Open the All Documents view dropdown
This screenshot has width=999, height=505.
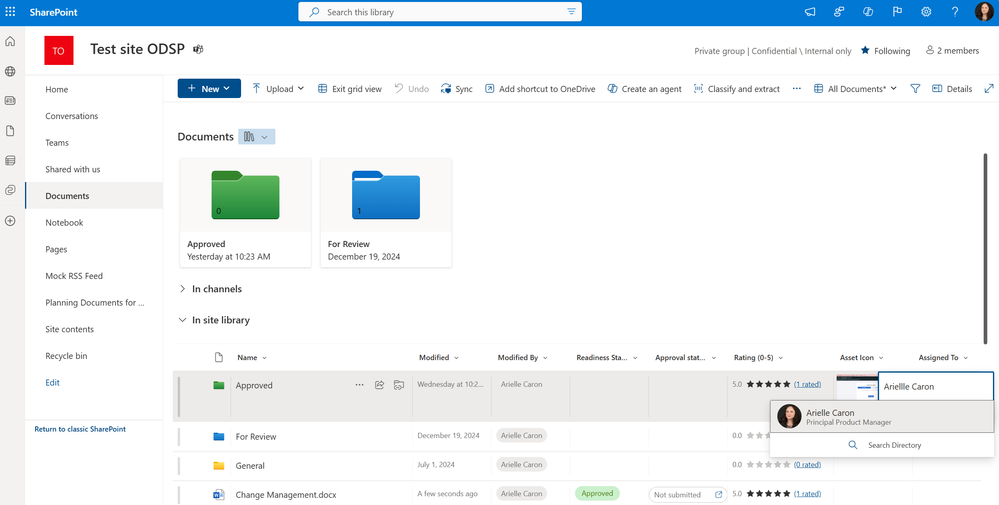(855, 89)
